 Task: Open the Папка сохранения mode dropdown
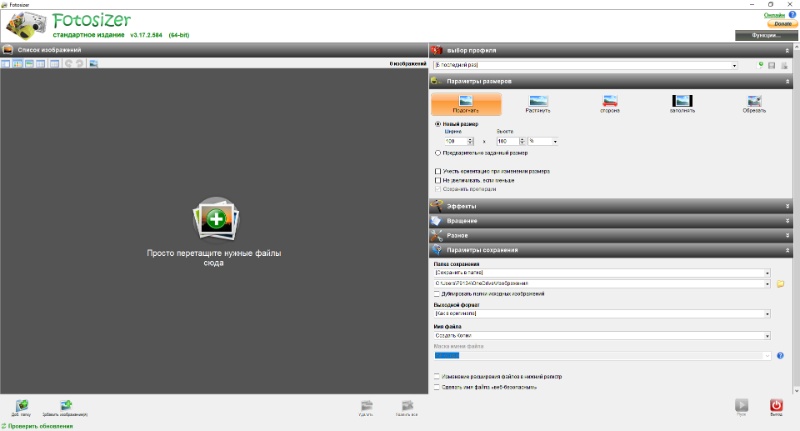767,273
